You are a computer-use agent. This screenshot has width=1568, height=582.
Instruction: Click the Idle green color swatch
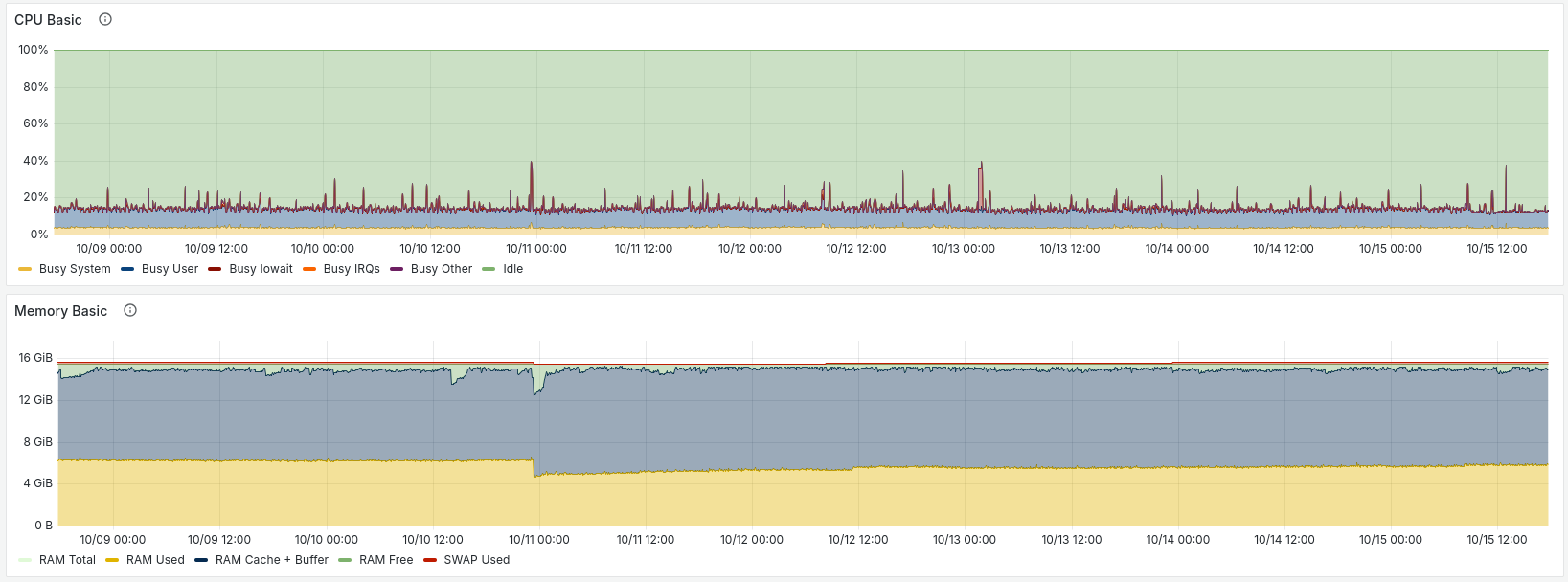click(x=489, y=269)
